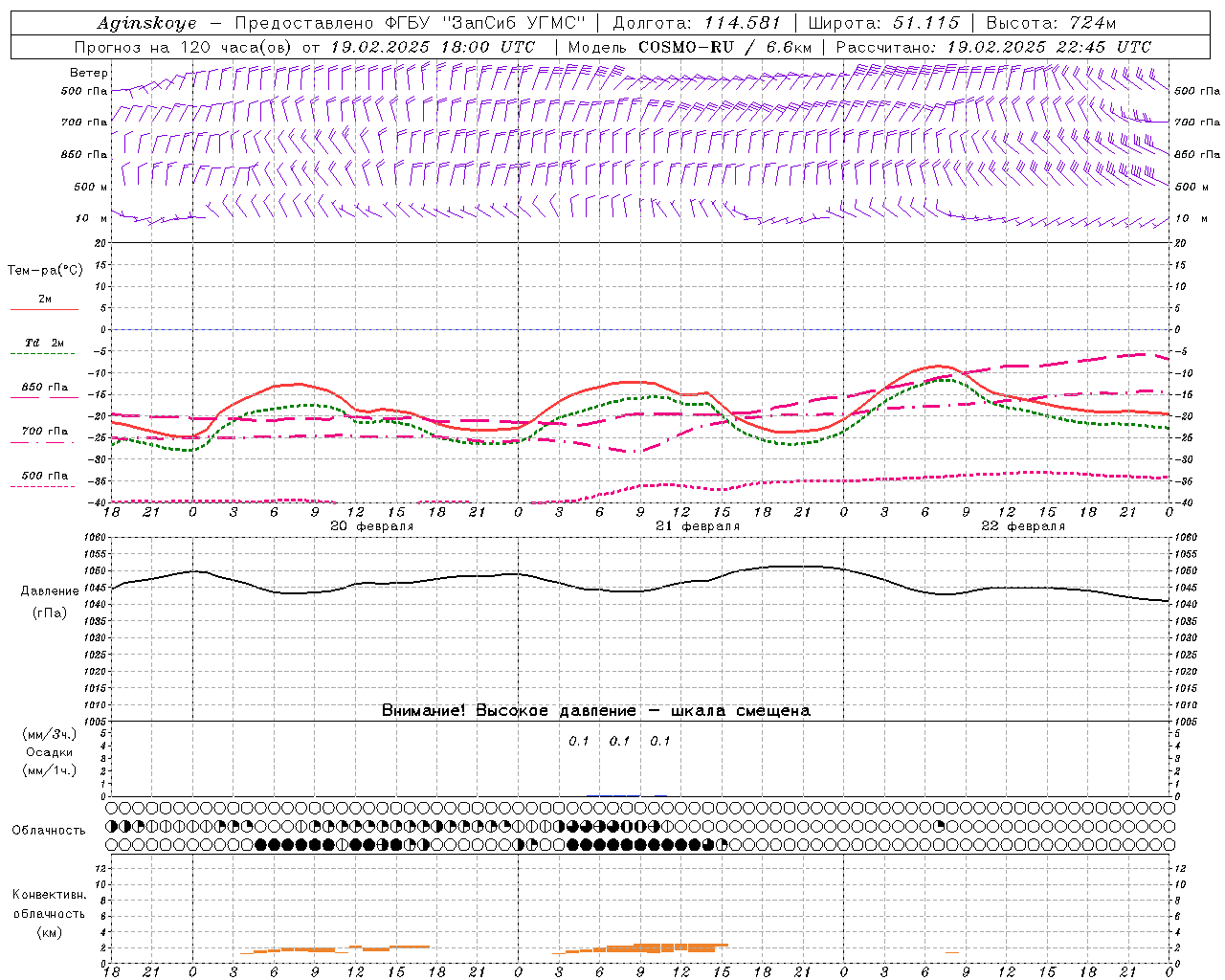The height and width of the screenshot is (980, 1225).
Task: Click the warning "Внимание! Высокое давление — шкала смещена"
Action: tap(596, 710)
